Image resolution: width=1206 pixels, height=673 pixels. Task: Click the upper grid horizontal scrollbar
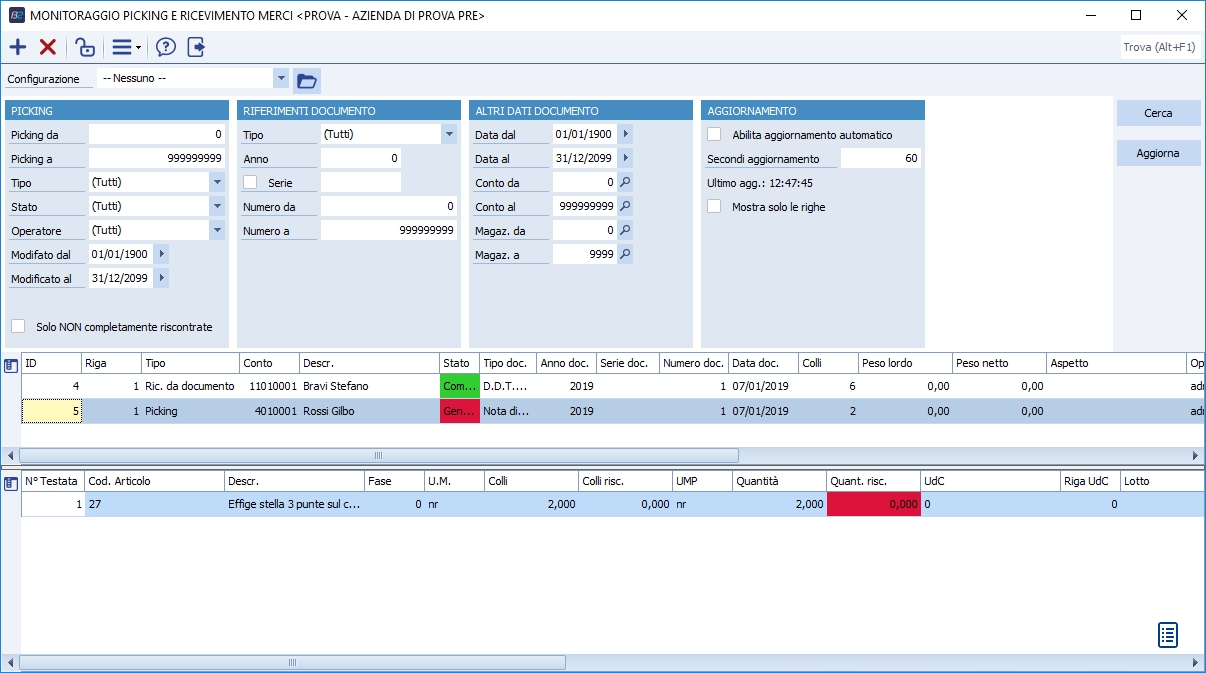tap(378, 455)
